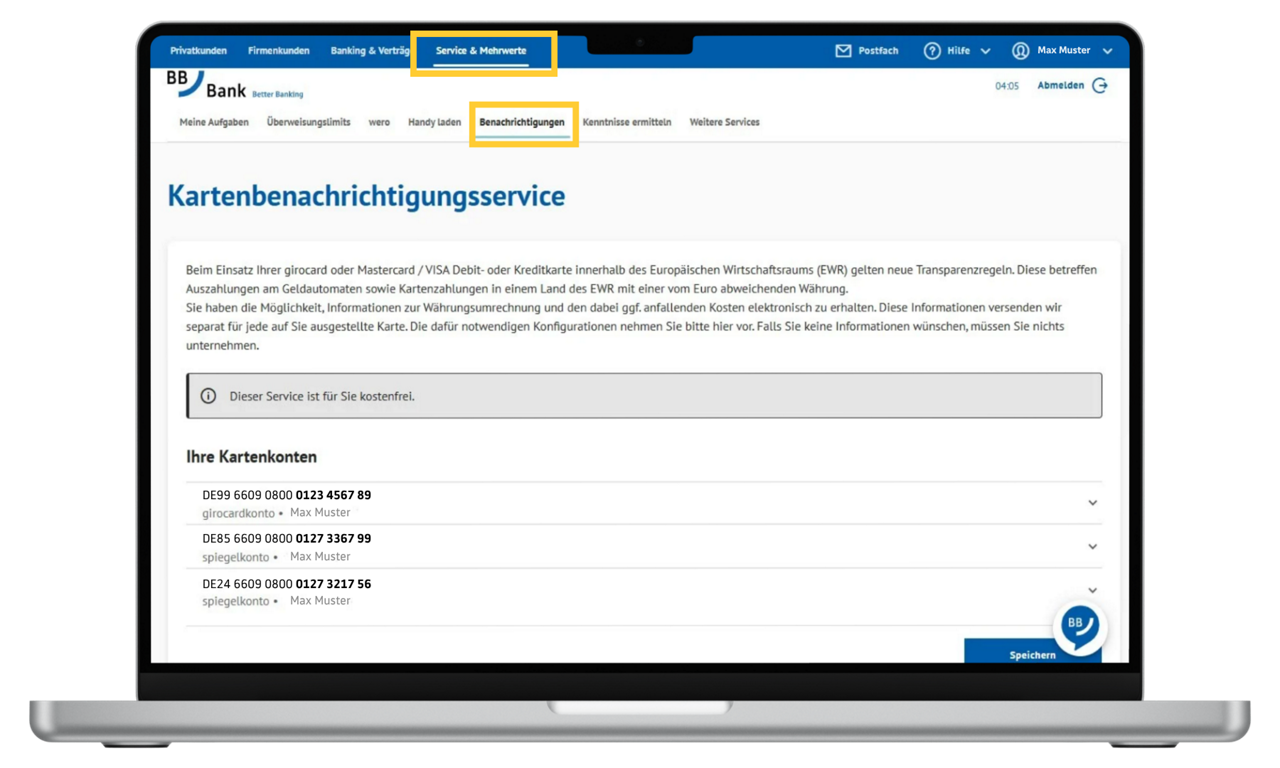Expand the Hilfe dropdown chevron
This screenshot has height=768, width=1280.
pos(985,51)
